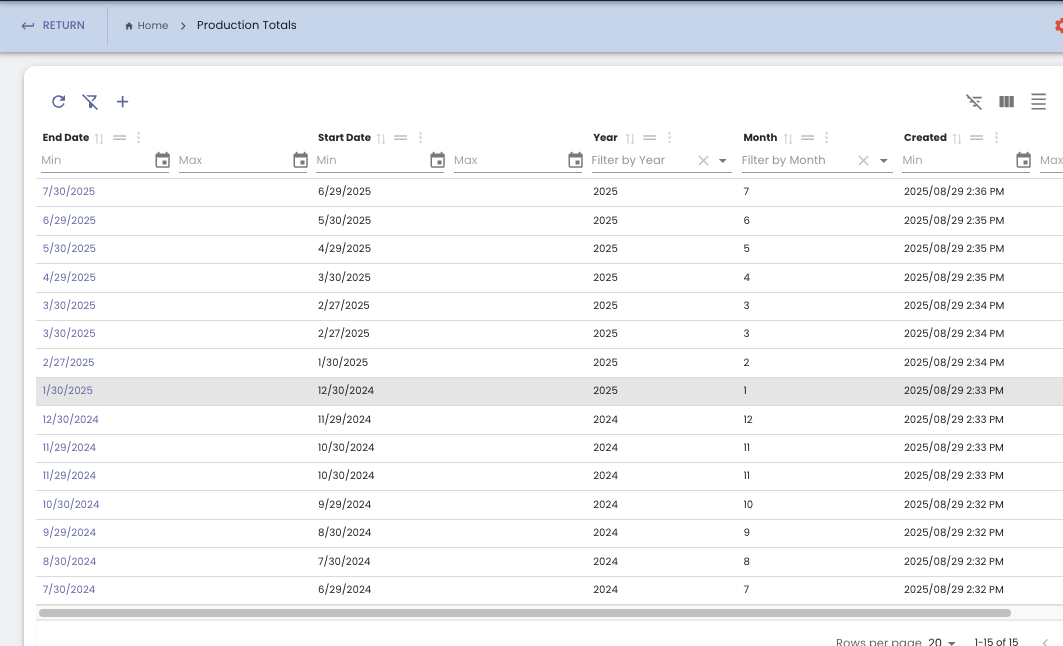Focus the Filter by Year input
Screen dimensions: 1063x646
tap(642, 160)
